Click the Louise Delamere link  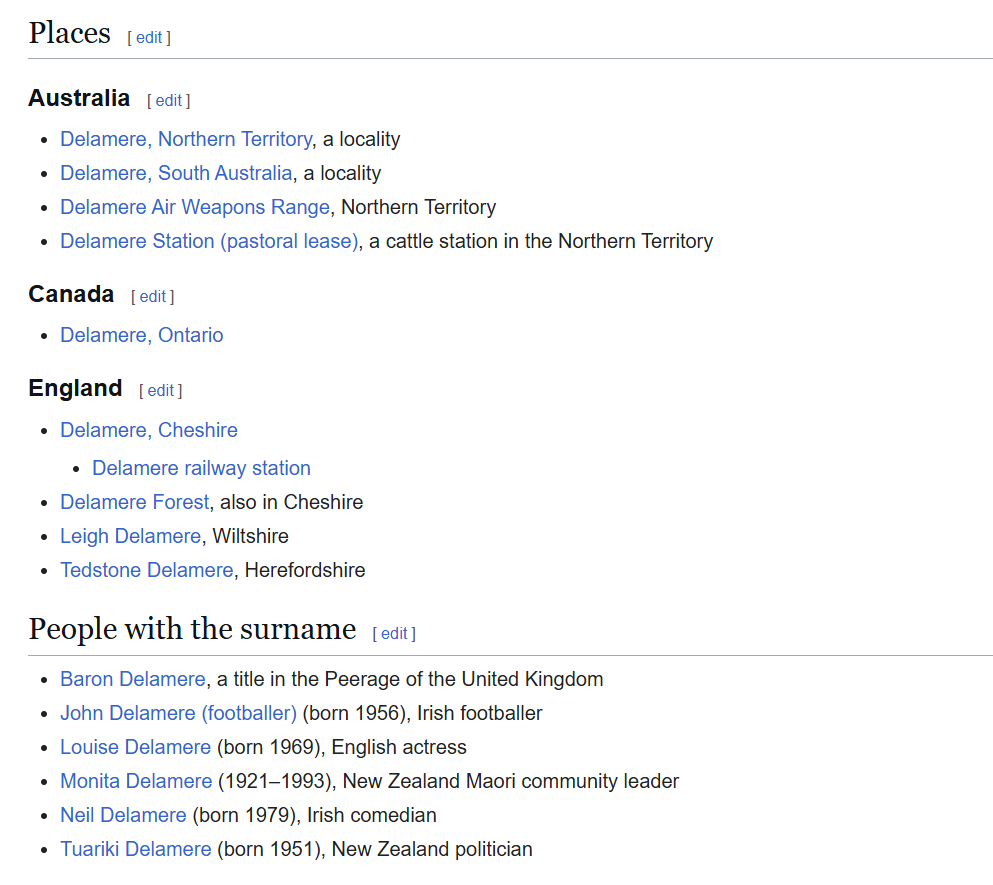pyautogui.click(x=135, y=747)
